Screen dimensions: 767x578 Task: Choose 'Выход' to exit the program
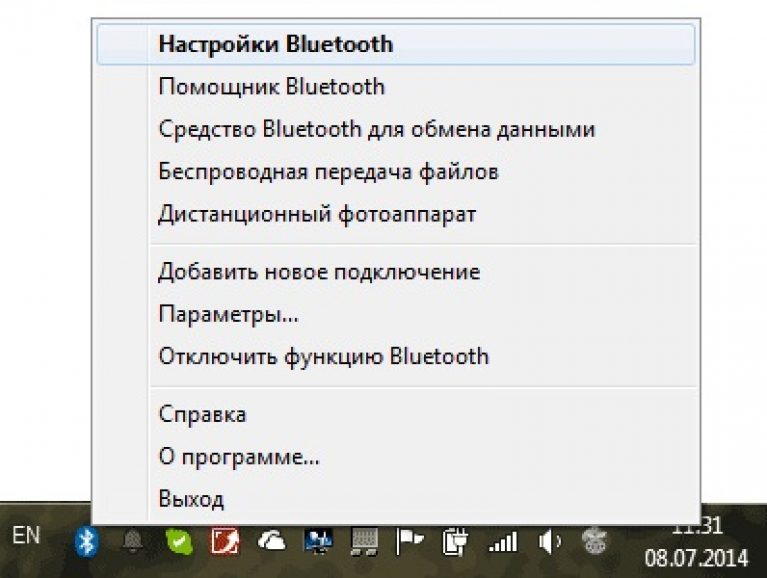pyautogui.click(x=191, y=499)
